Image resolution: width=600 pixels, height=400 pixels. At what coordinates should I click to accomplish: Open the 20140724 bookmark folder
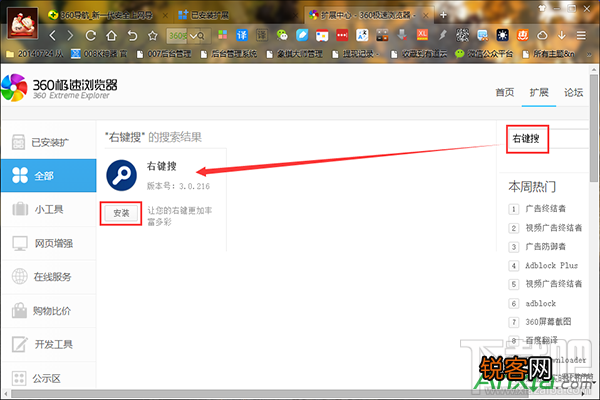pyautogui.click(x=35, y=54)
